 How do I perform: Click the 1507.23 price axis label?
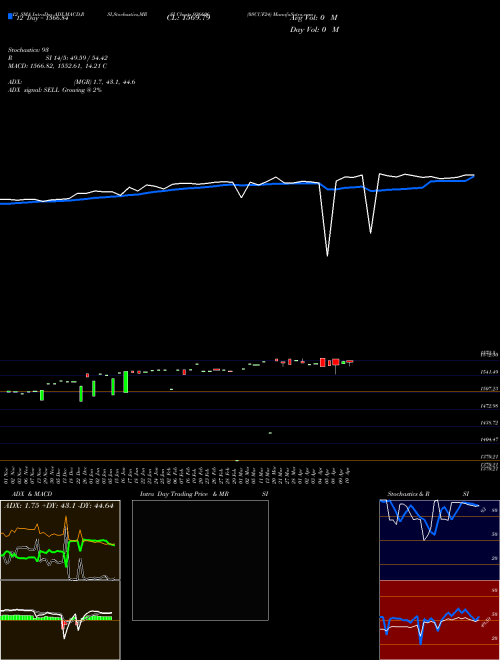pyautogui.click(x=489, y=389)
